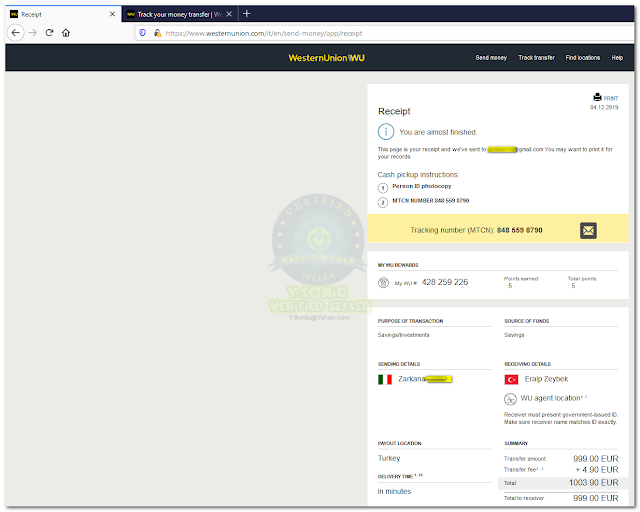The width and height of the screenshot is (640, 512).
Task: Close the Receipt tab
Action: [112, 14]
